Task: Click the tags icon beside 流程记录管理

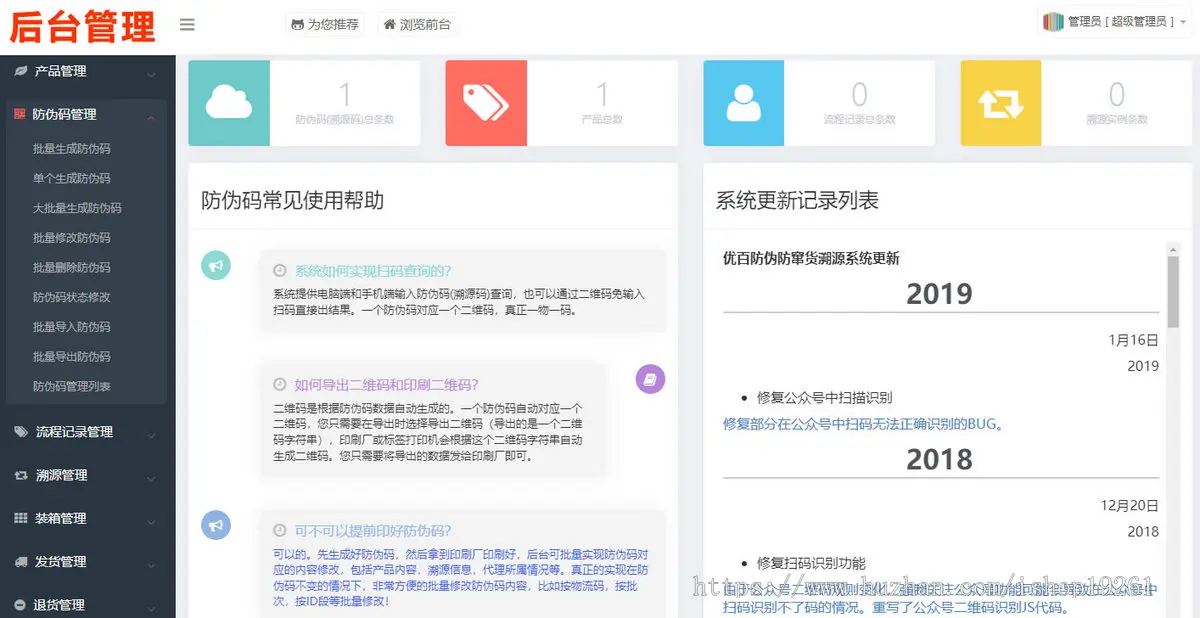Action: (21, 432)
